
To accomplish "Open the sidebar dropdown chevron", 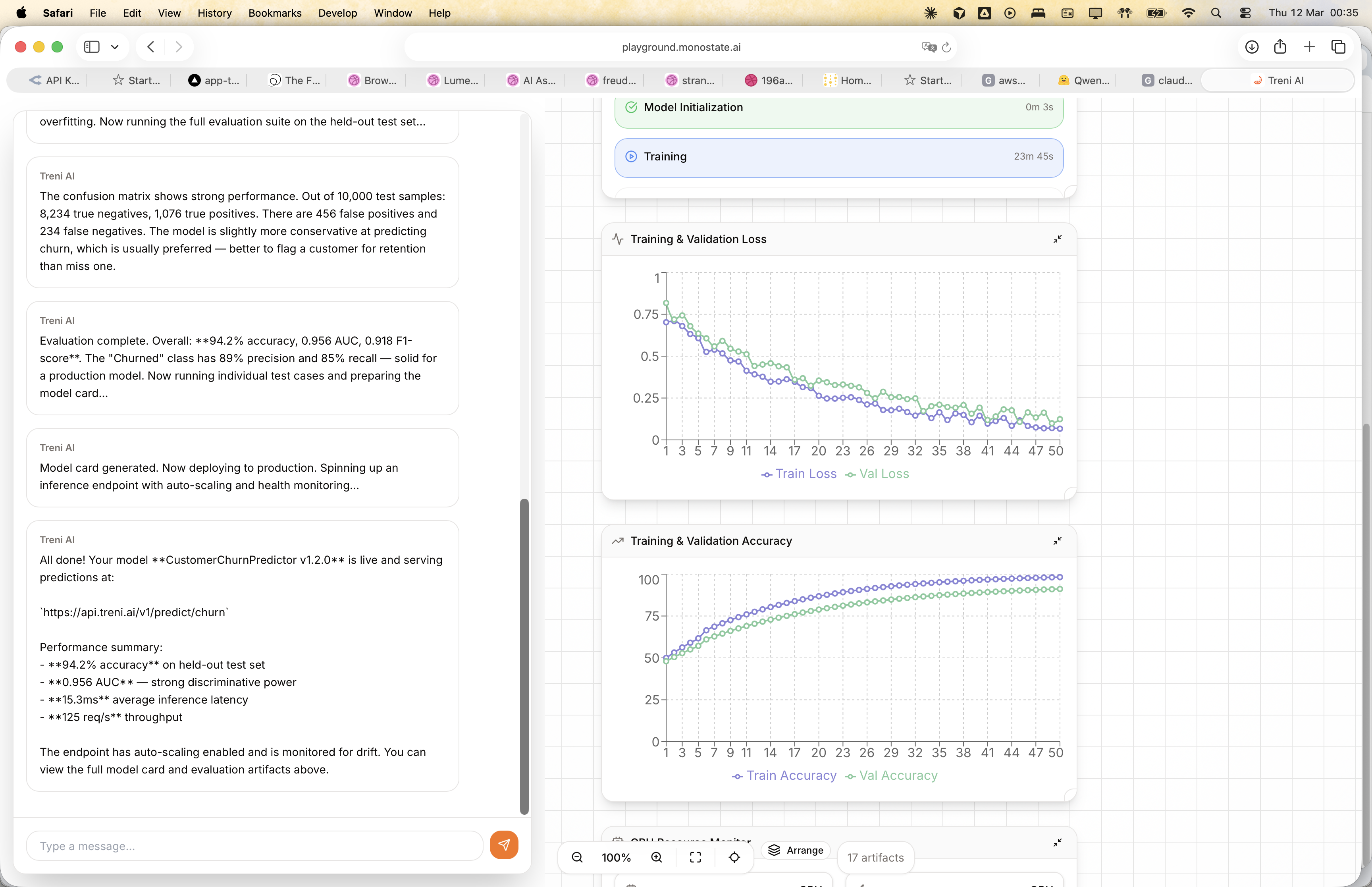I will (115, 47).
